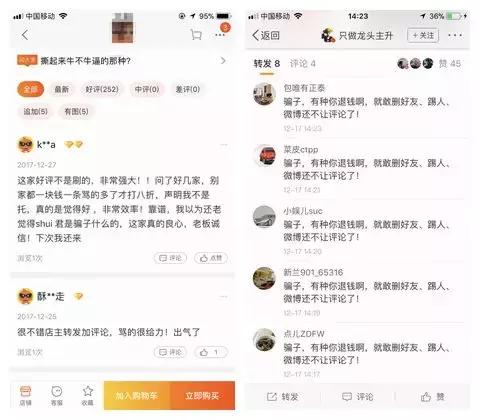The image size is (480, 420).
Task: Expand the 撕起来牛不牛逼的那种 question chevron
Action: [x=223, y=61]
